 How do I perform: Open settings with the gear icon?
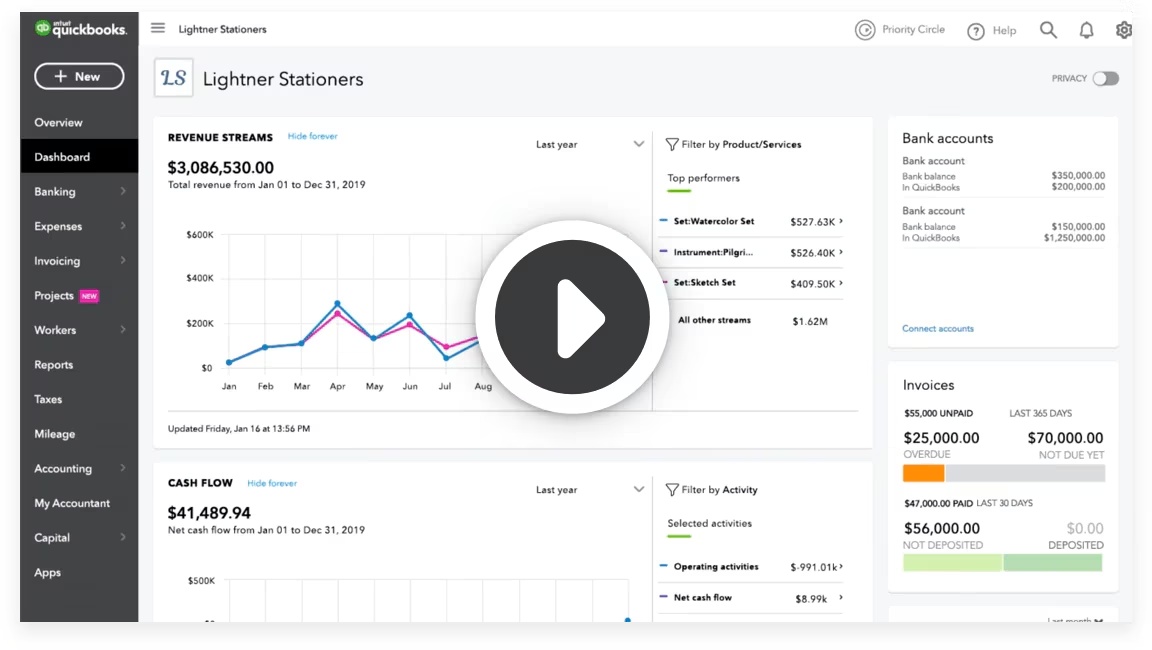click(1124, 30)
